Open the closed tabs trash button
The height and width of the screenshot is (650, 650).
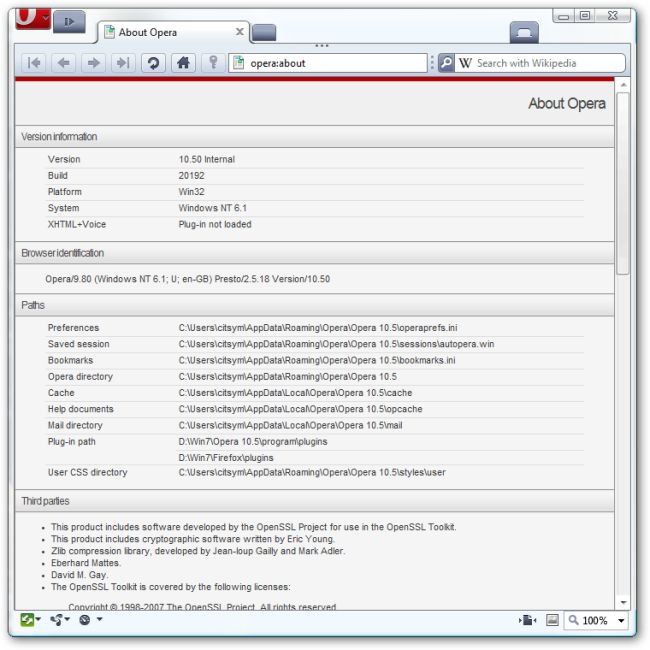524,32
